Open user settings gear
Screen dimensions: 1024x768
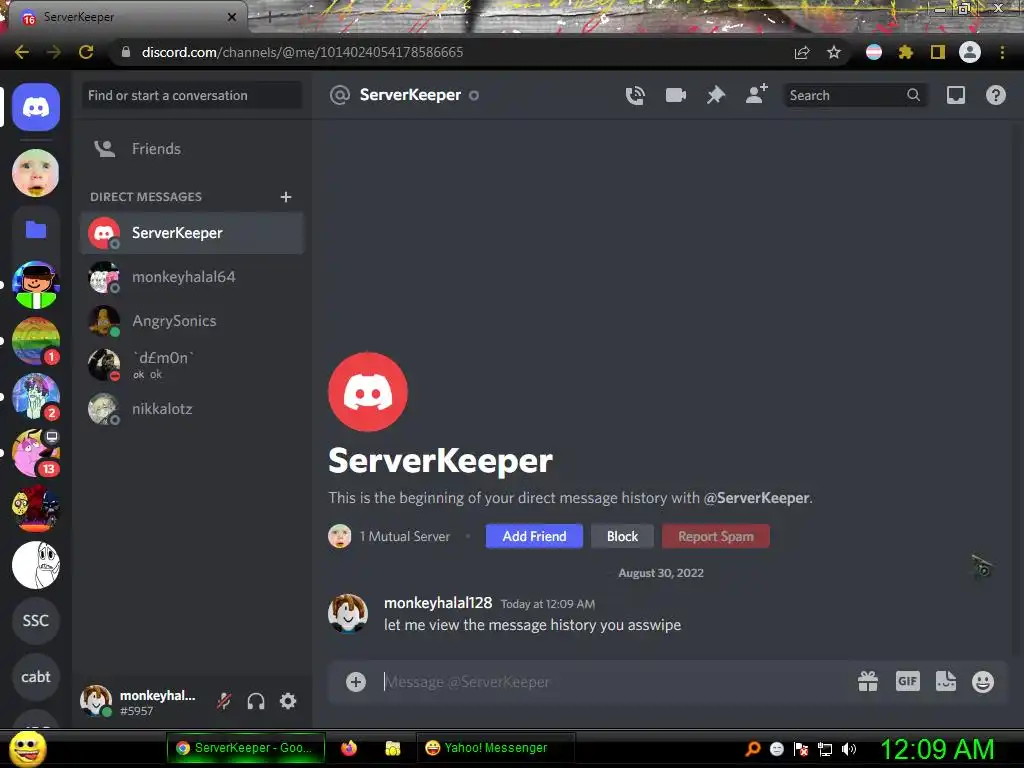point(288,701)
